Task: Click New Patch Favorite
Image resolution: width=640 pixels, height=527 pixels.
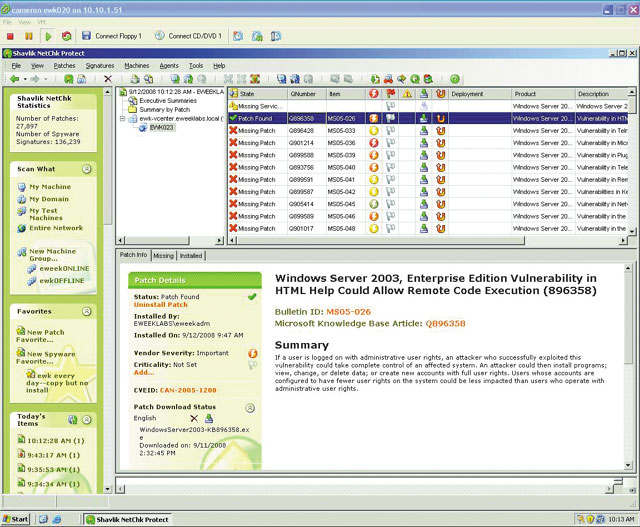Action: pos(40,335)
